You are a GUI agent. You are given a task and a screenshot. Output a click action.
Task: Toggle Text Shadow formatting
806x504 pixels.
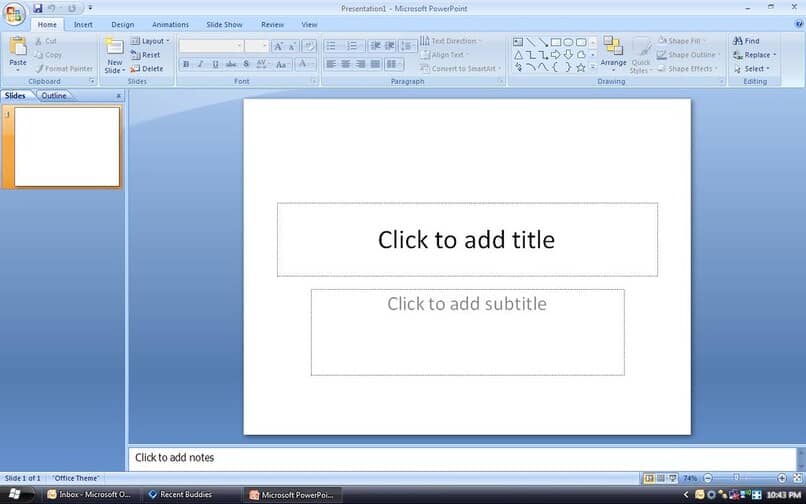coord(246,65)
